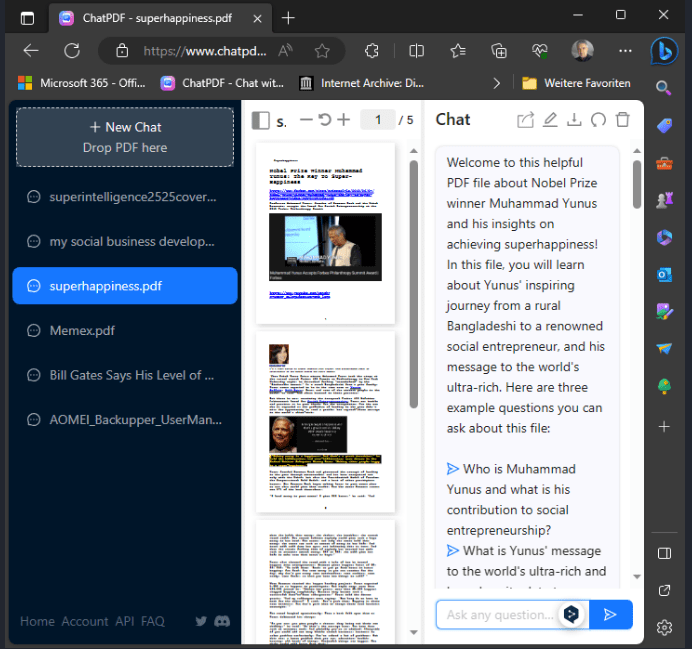Click the New Chat drop area
692x649 pixels.
pyautogui.click(x=125, y=137)
